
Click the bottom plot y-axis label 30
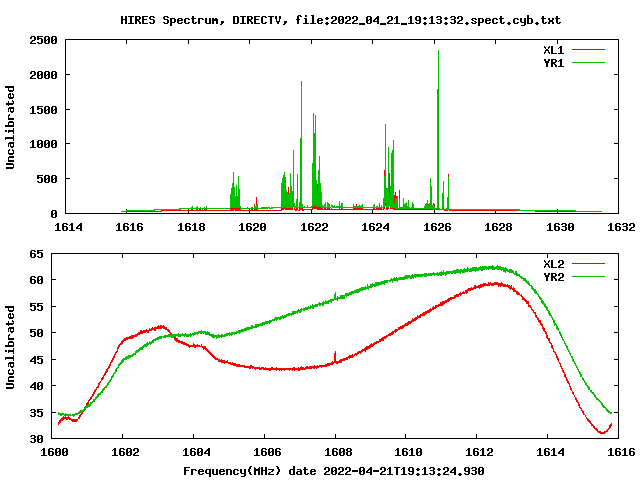[36, 439]
